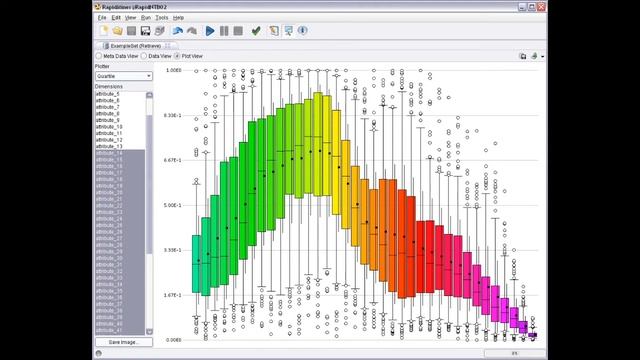Open the Tools menu

162,18
